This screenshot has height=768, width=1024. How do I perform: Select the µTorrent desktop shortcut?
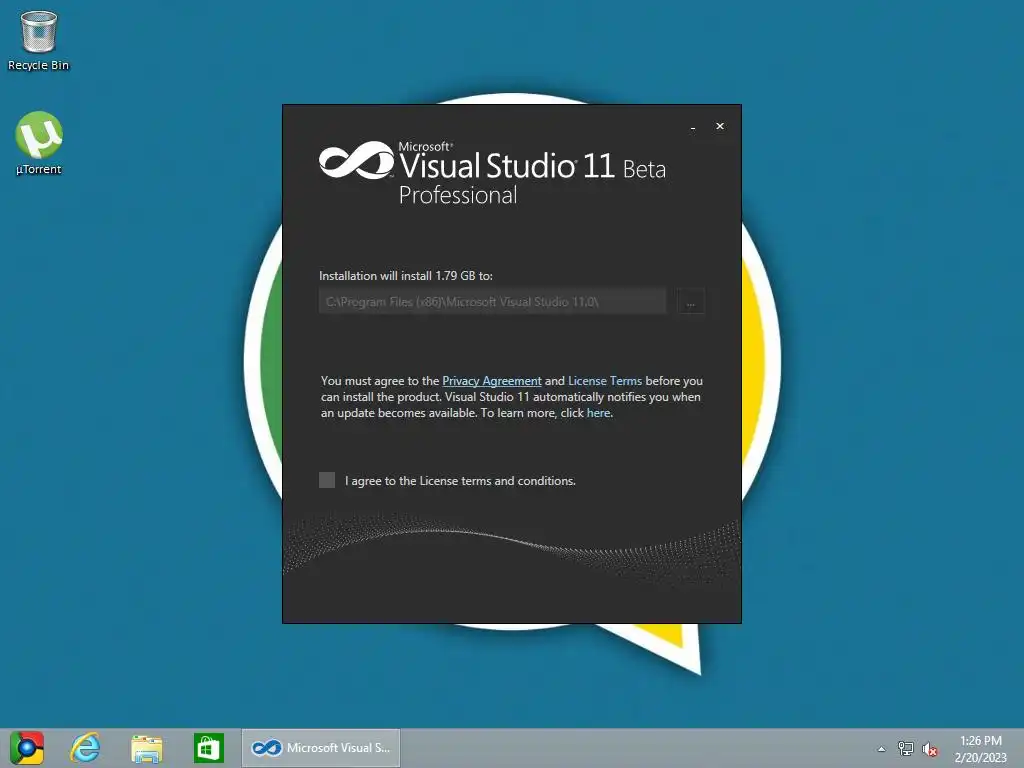[x=39, y=144]
